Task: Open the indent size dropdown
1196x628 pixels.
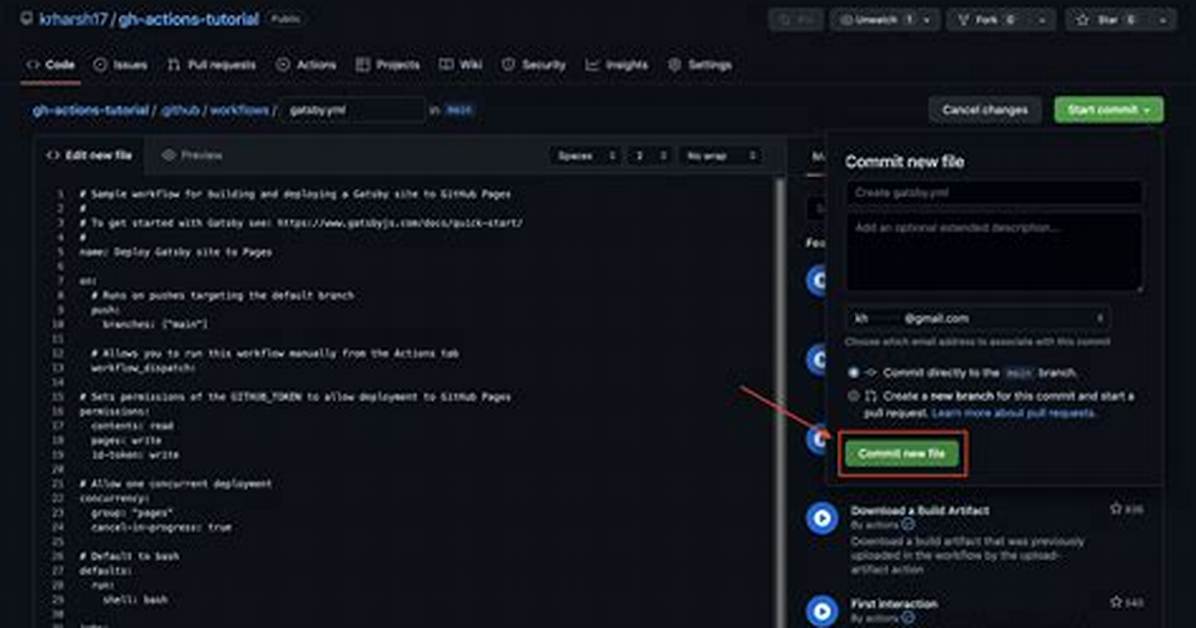Action: coord(650,156)
